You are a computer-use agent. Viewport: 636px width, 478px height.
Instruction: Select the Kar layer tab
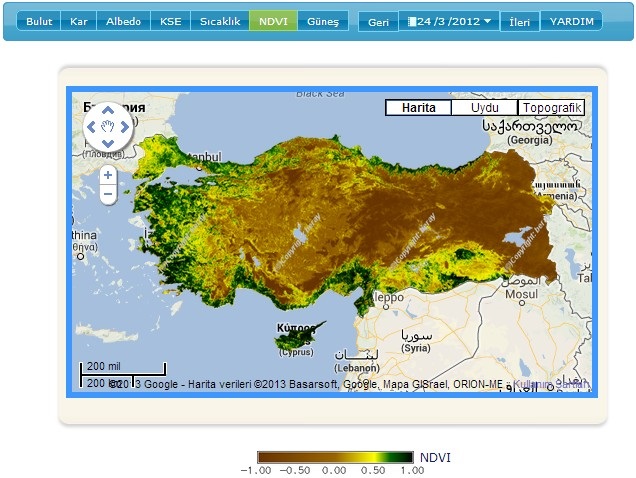[78, 22]
